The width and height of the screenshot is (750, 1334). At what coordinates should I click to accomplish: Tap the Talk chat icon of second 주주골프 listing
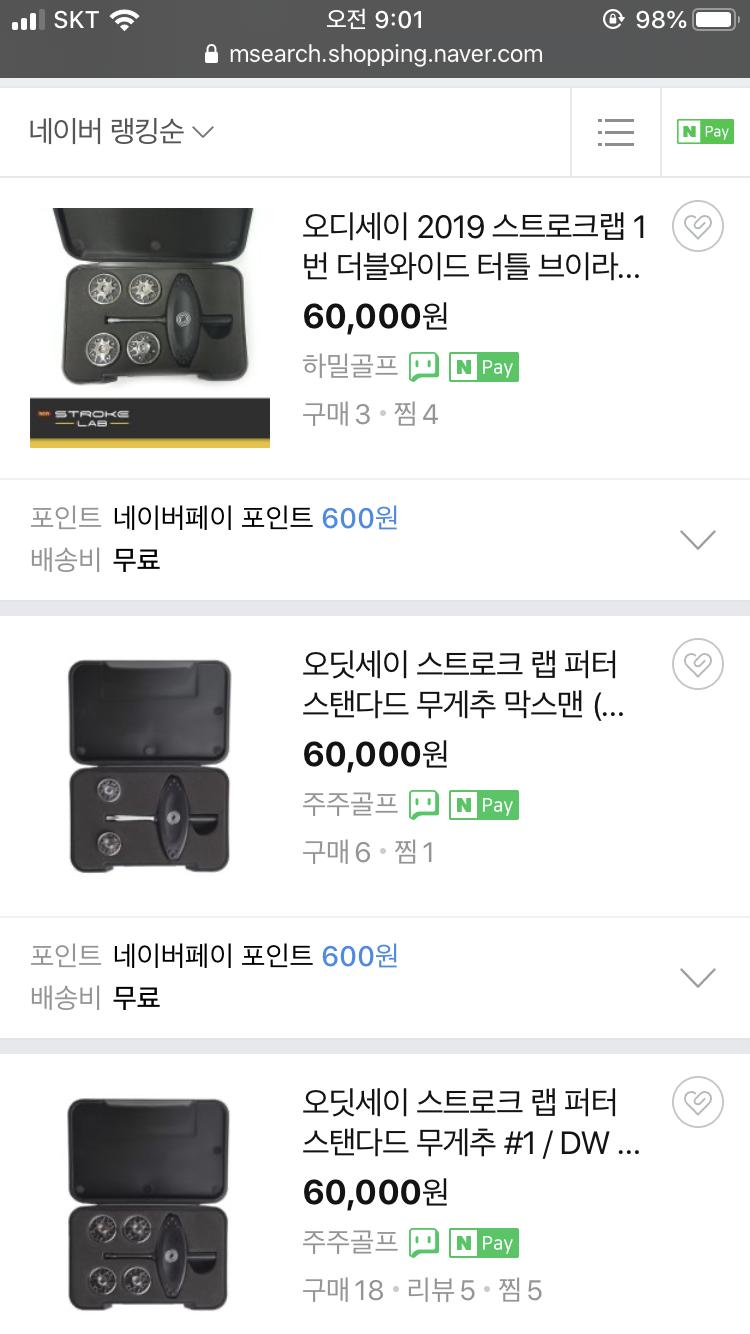[x=424, y=805]
